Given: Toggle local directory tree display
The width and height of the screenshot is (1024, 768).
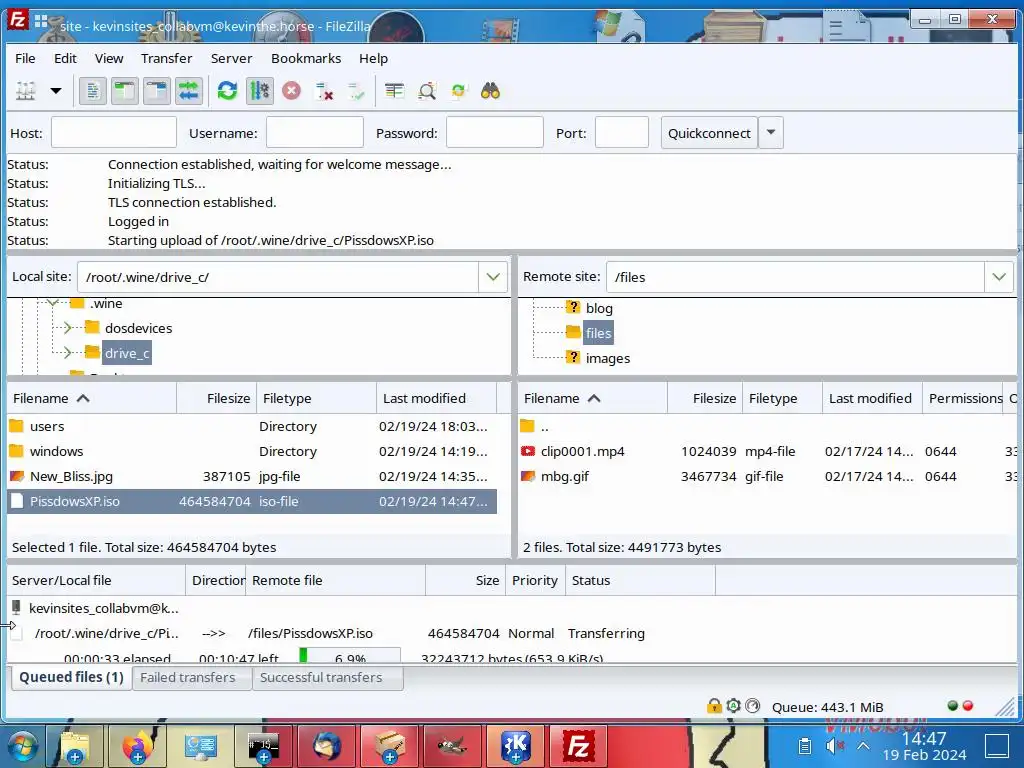Looking at the screenshot, I should (124, 91).
